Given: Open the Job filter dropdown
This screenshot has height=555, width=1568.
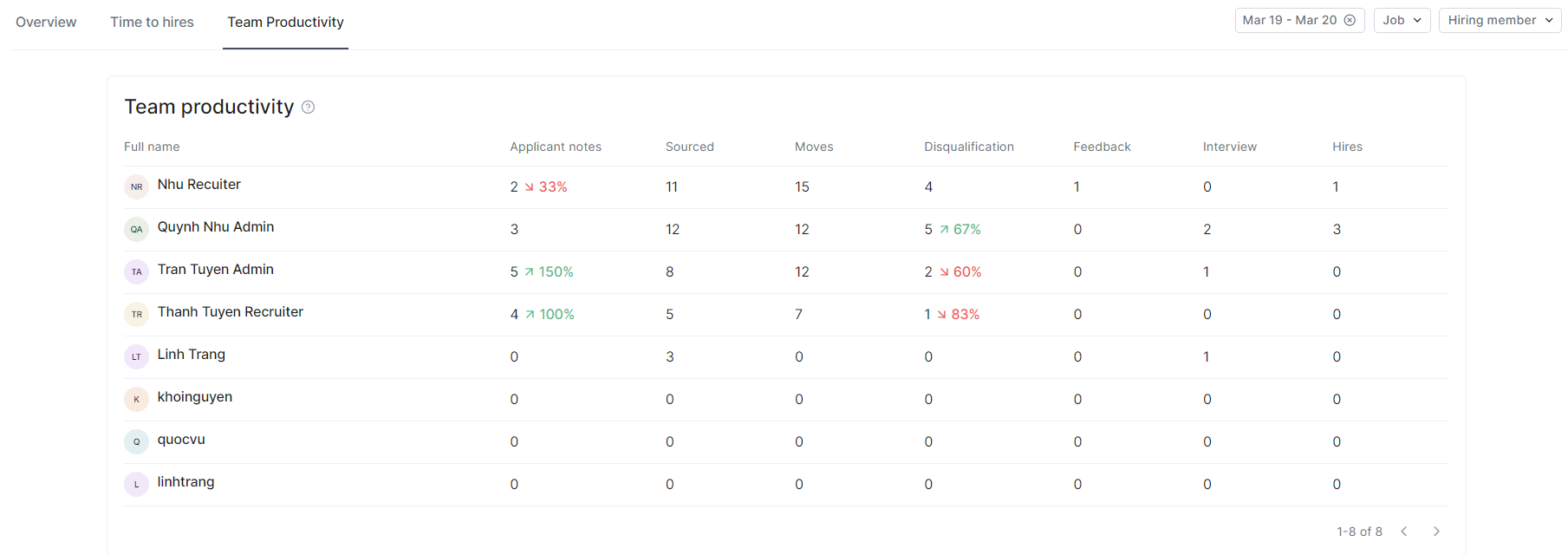Looking at the screenshot, I should [1402, 20].
